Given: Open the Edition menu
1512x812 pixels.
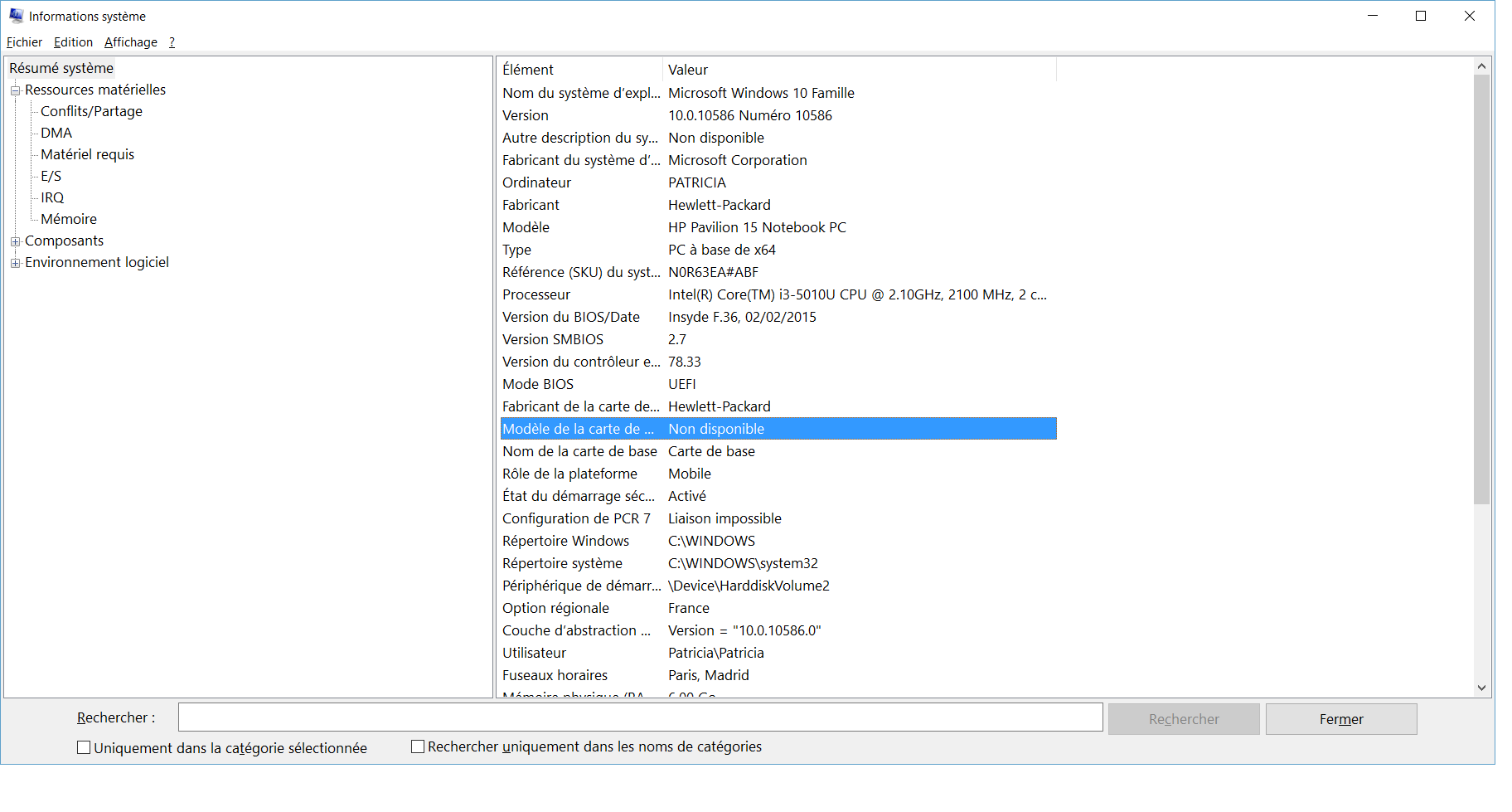Looking at the screenshot, I should coord(73,42).
